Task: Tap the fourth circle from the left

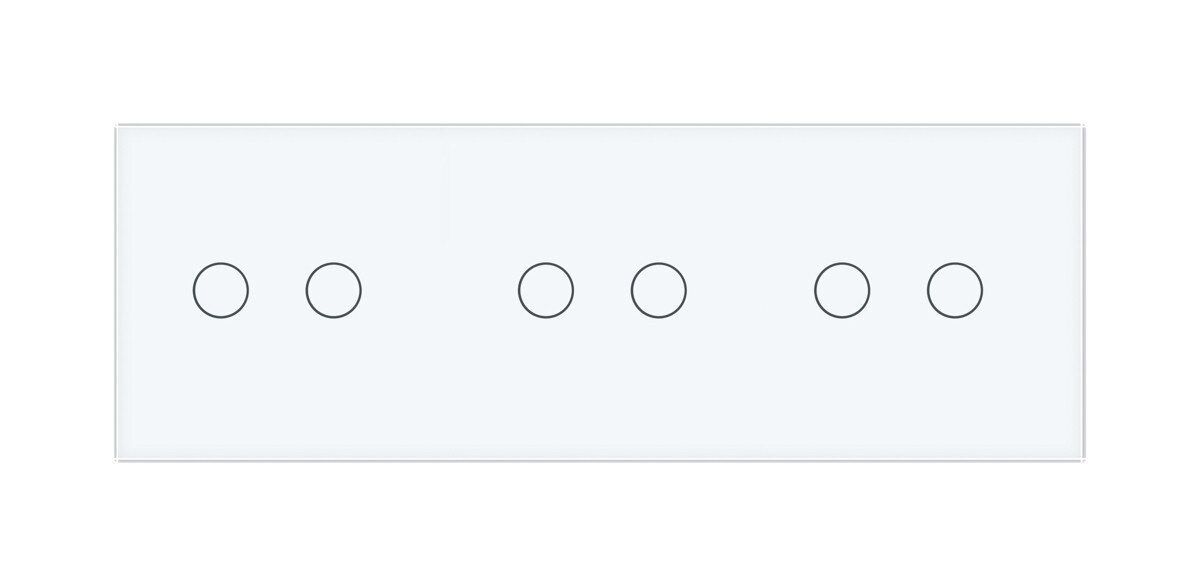Action: pos(659,291)
